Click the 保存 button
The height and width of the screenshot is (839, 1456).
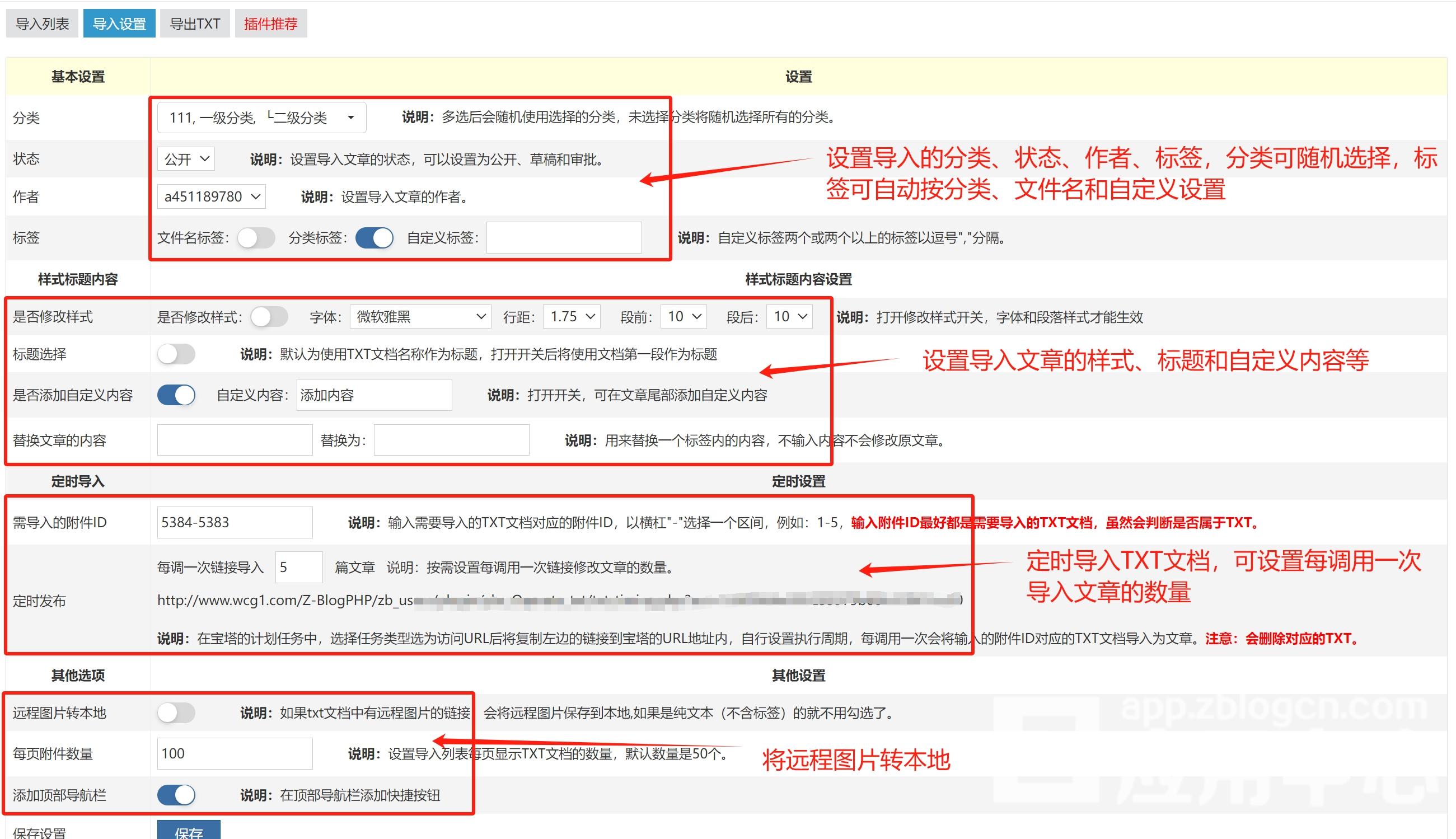coord(189,831)
